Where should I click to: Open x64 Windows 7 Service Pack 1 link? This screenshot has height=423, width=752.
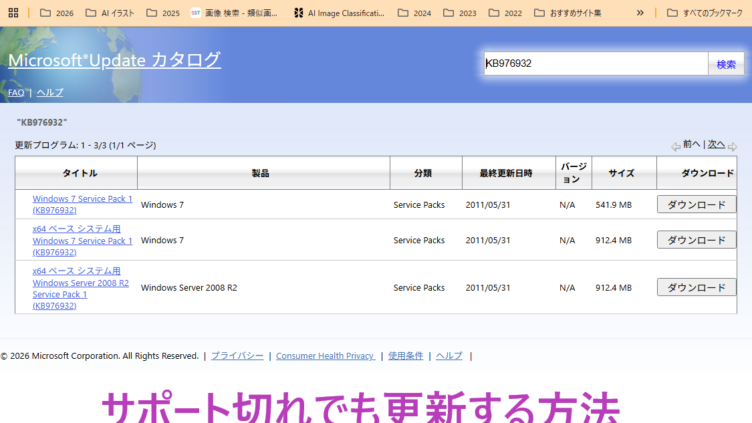[x=82, y=240]
